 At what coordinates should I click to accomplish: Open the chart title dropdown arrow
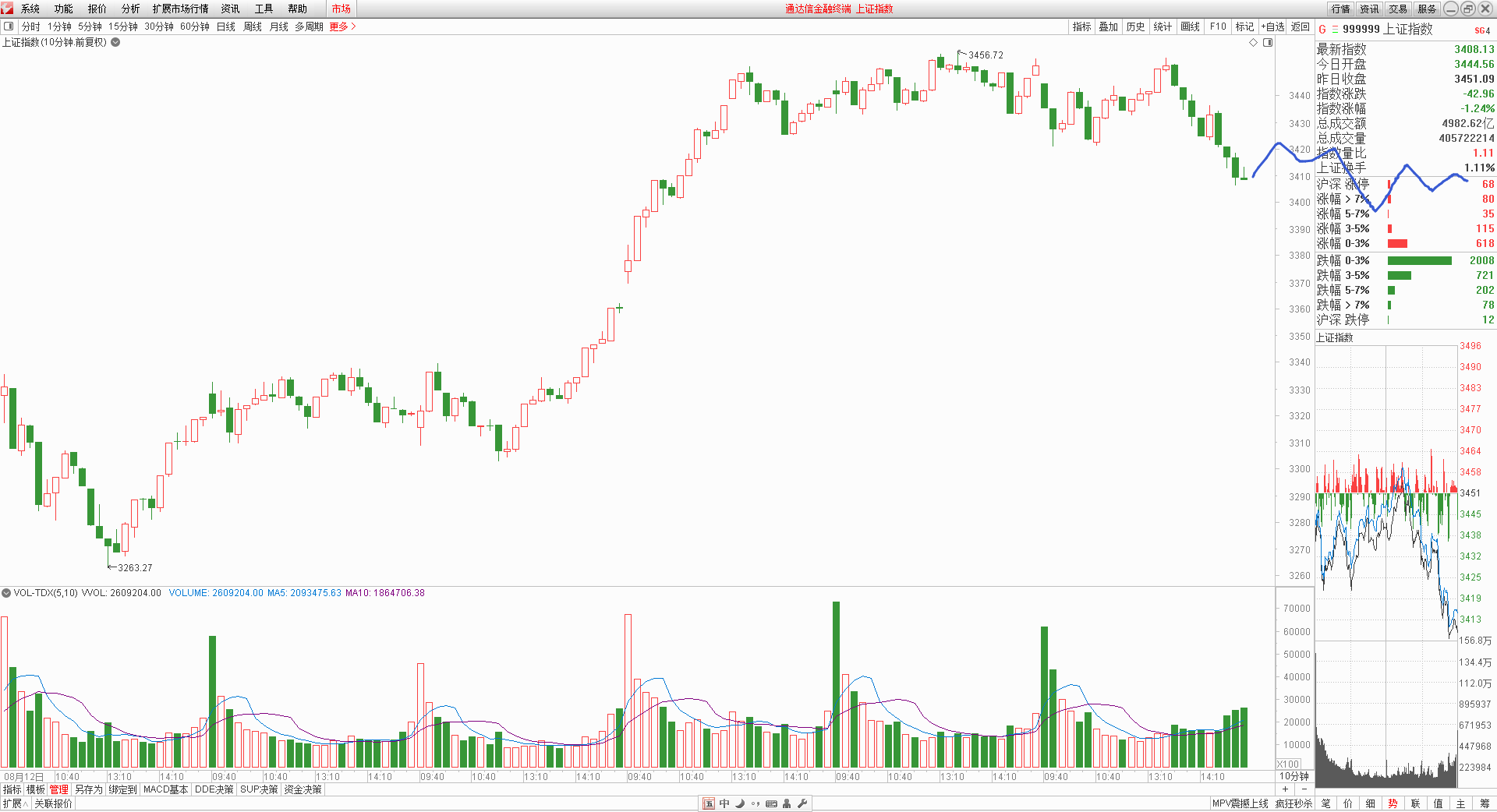click(115, 43)
